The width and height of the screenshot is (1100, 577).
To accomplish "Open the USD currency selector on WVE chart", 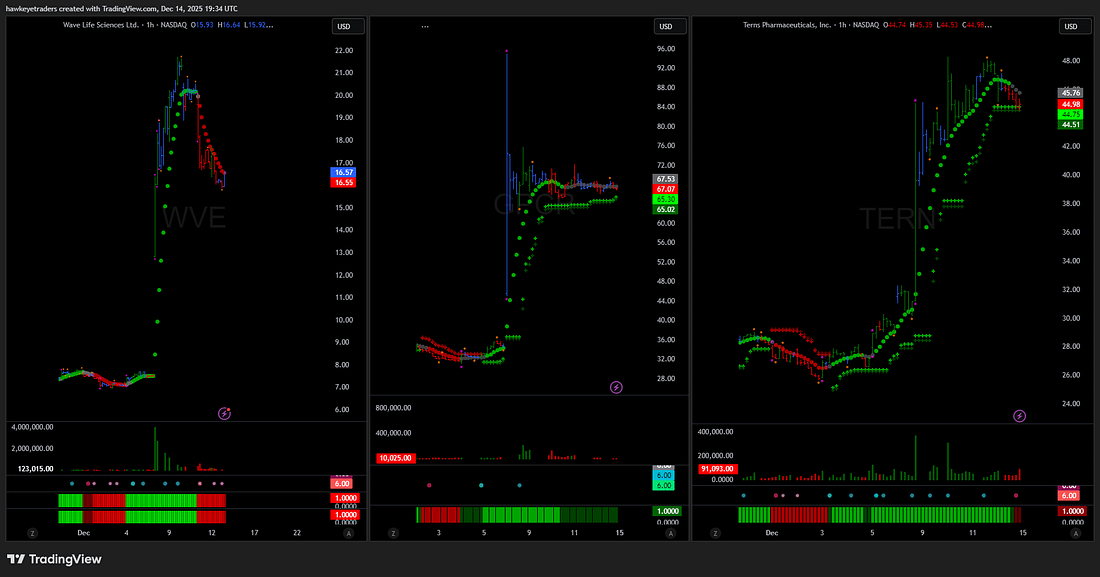I will [348, 27].
